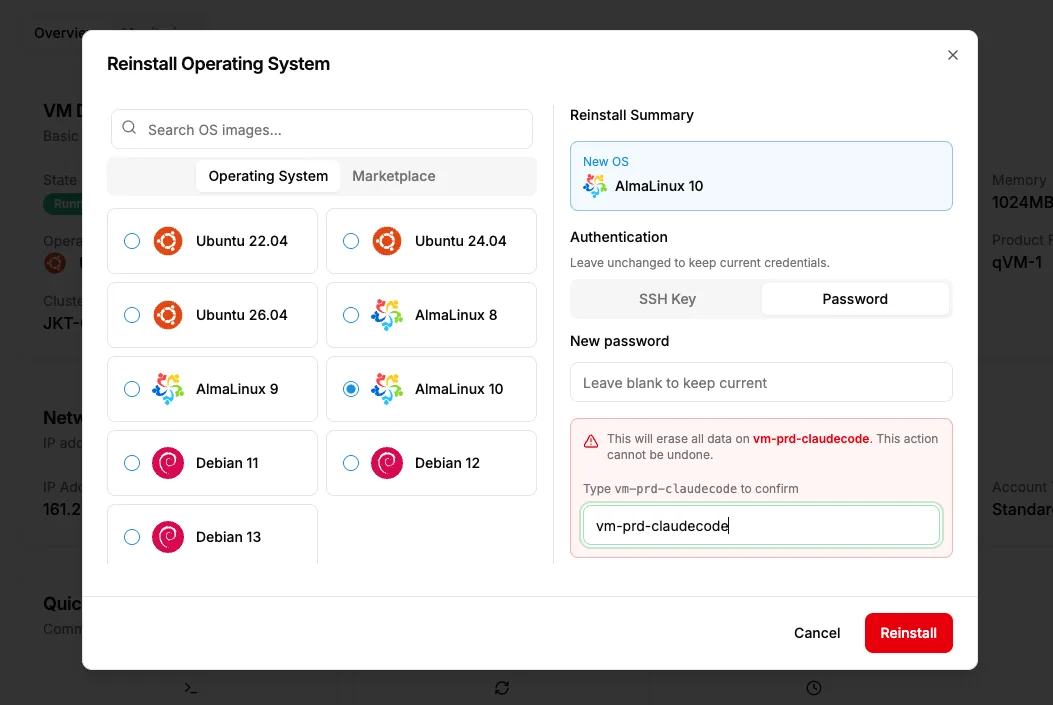Click the confirmation field containing vm-prd-claudecode
Viewport: 1053px width, 705px height.
761,525
